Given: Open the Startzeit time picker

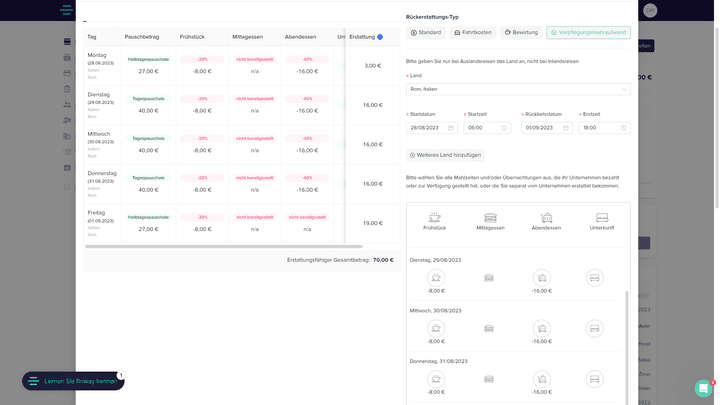Looking at the screenshot, I should click(x=488, y=128).
